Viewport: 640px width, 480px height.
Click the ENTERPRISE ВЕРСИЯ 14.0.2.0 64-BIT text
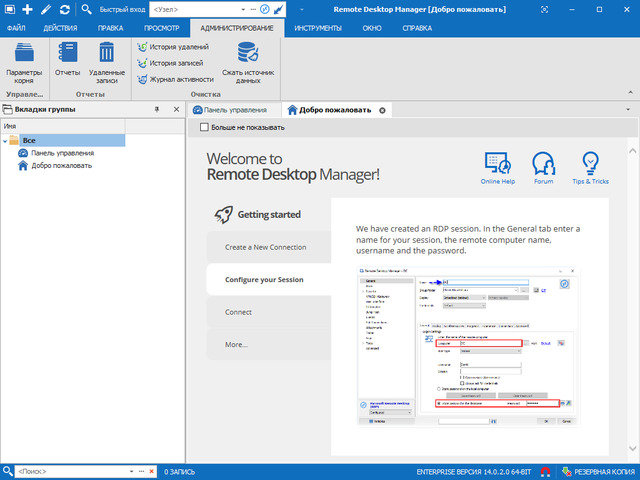point(474,472)
